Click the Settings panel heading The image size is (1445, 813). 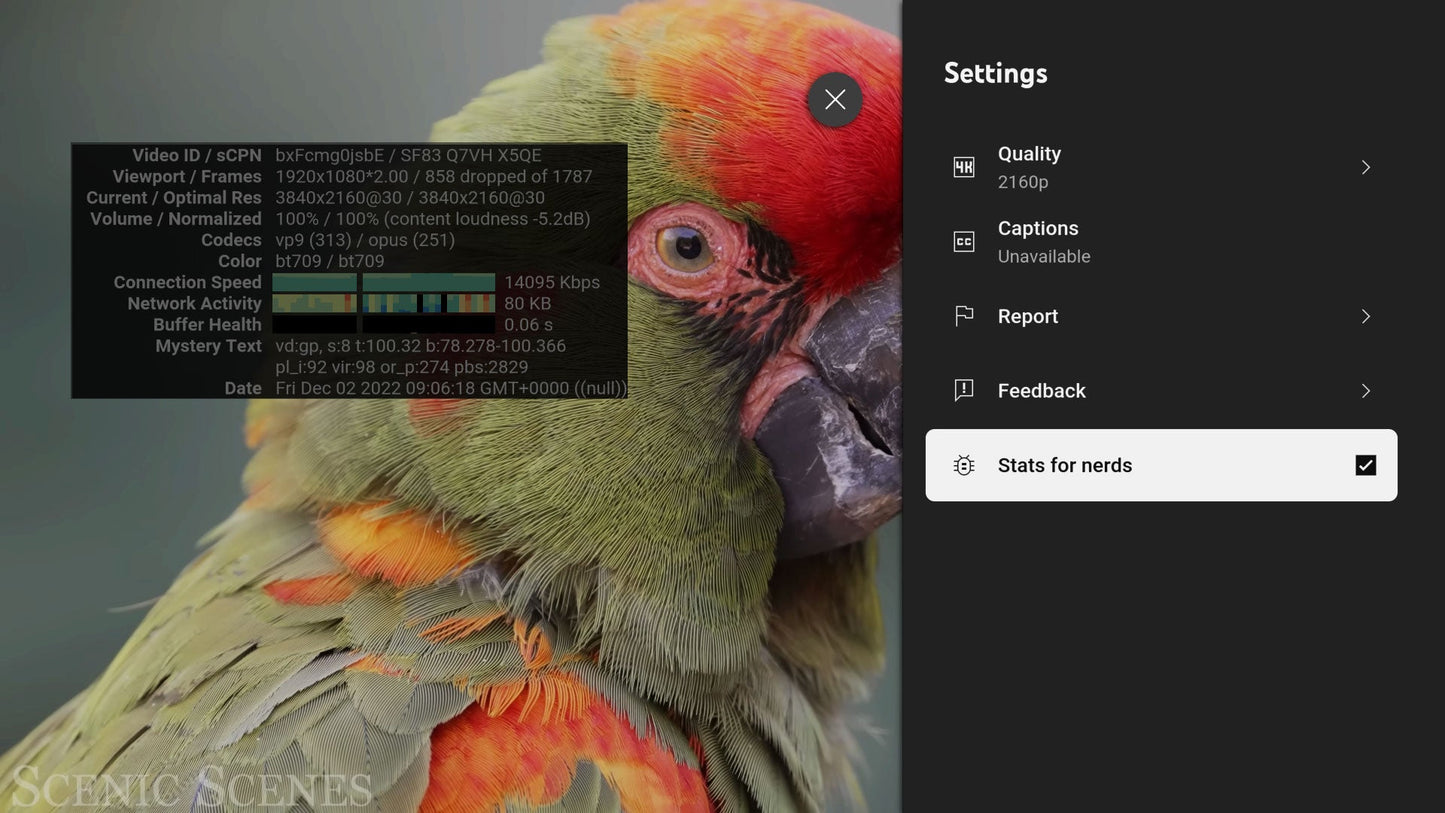(x=996, y=73)
